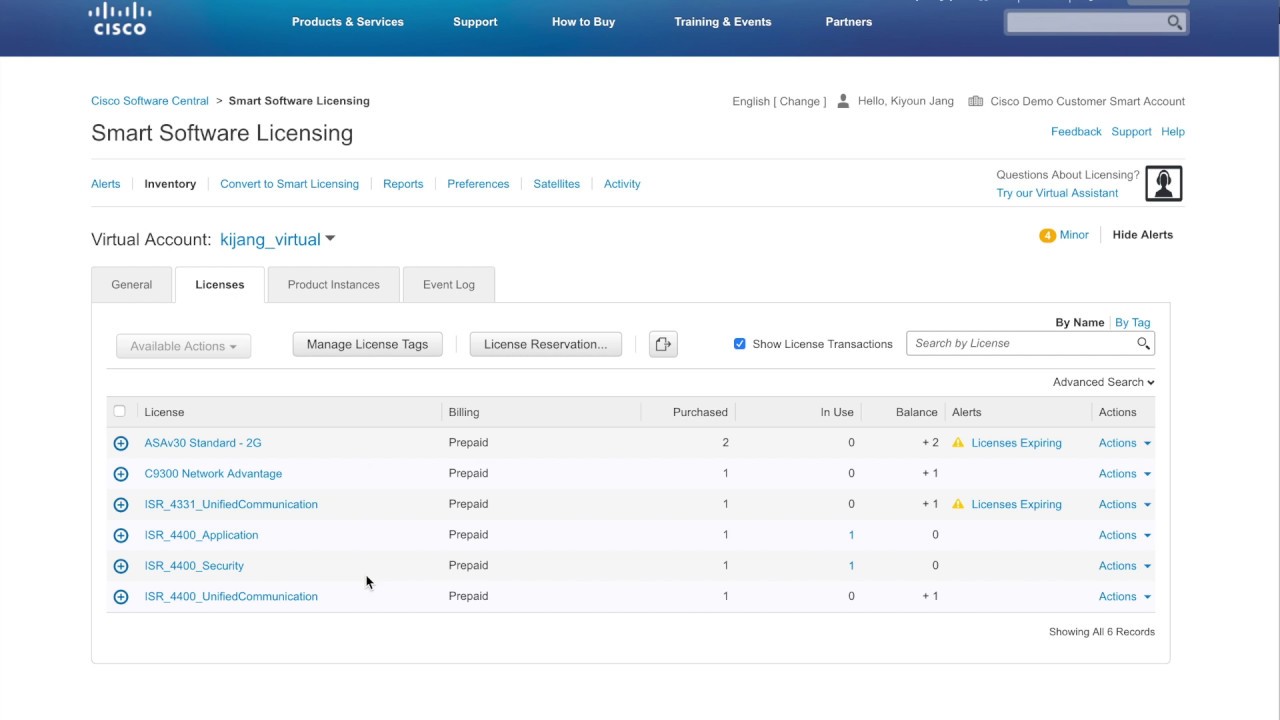The image size is (1280, 720).
Task: Open Actions menu for C9300 Network Advantage
Action: point(1125,474)
